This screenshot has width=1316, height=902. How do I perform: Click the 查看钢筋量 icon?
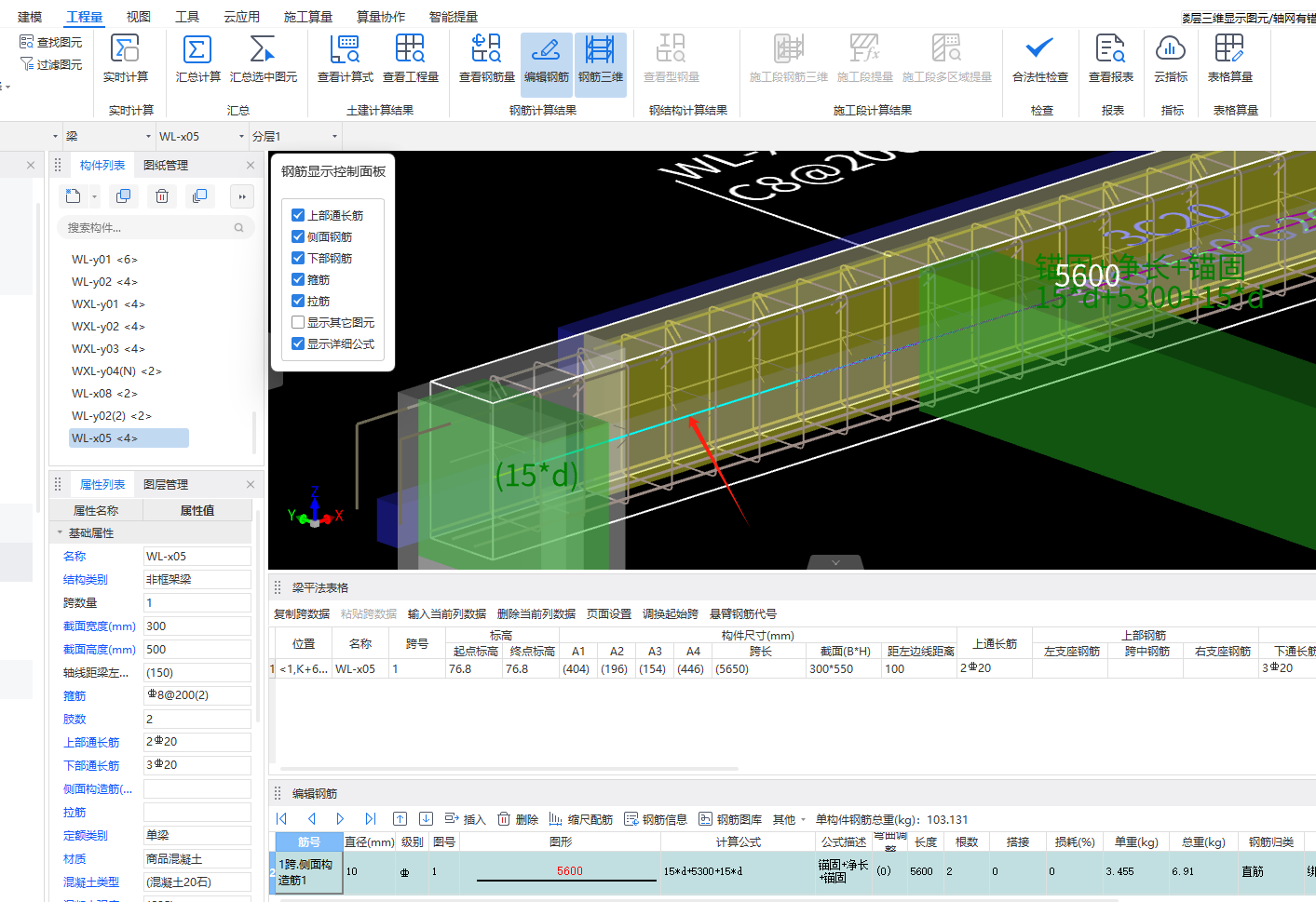pos(486,48)
